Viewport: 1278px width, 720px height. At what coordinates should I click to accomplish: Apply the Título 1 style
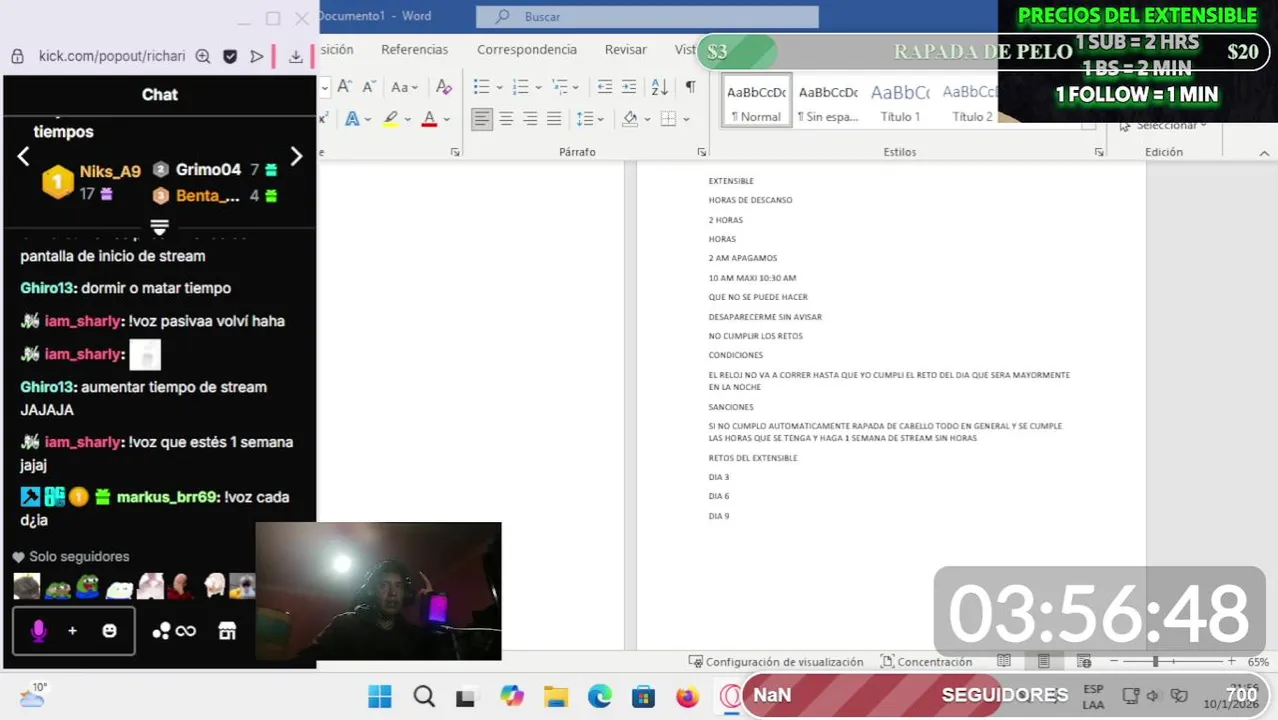(x=900, y=101)
